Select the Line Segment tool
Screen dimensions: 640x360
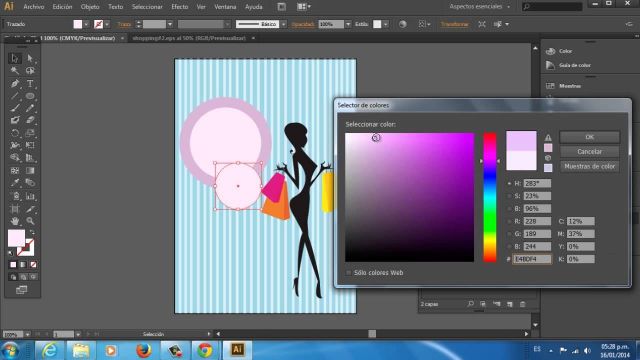(x=15, y=96)
